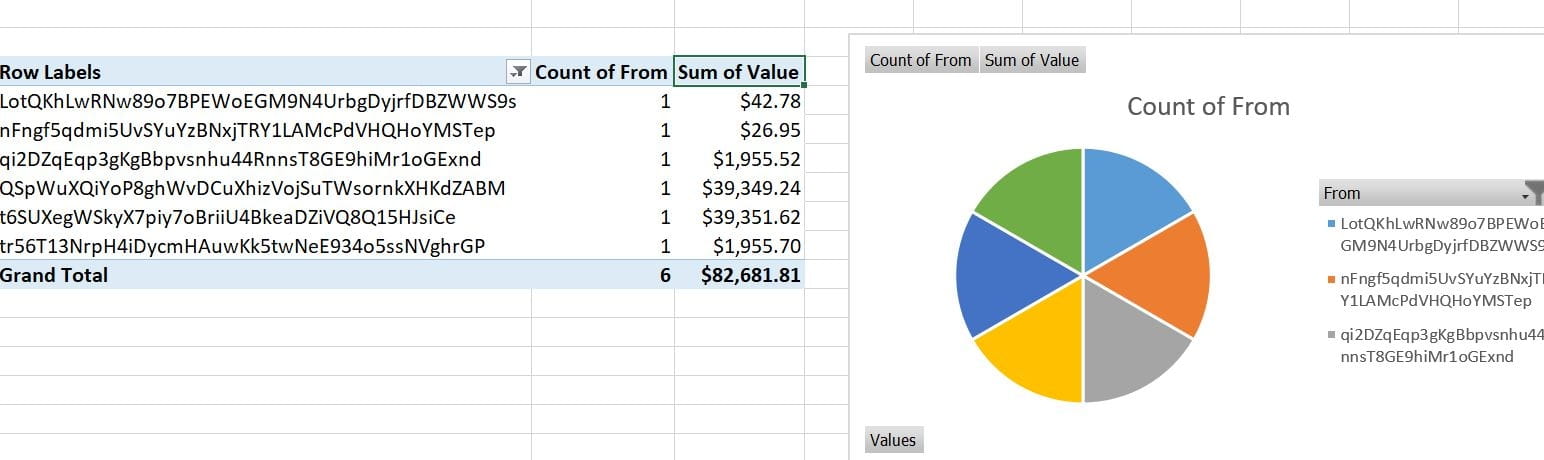Click the Sum of Value chart field button

(x=1032, y=60)
